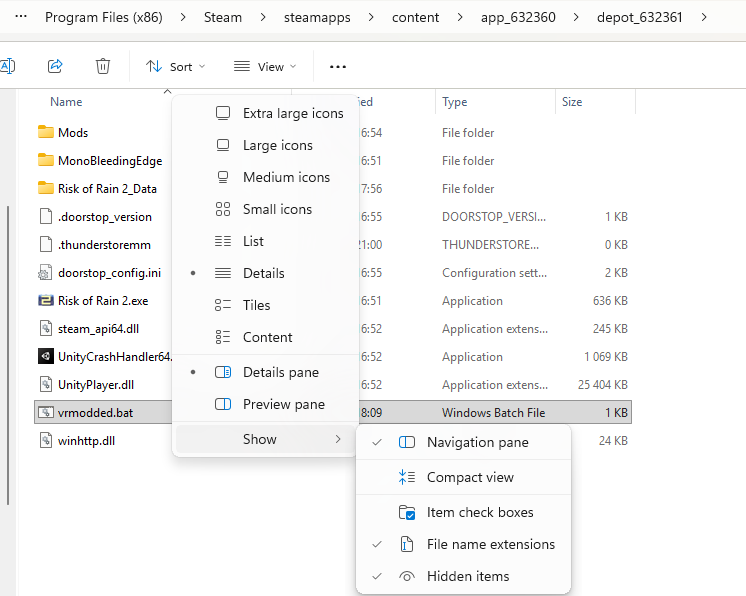Switch to List view
The image size is (746, 596).
click(267, 241)
